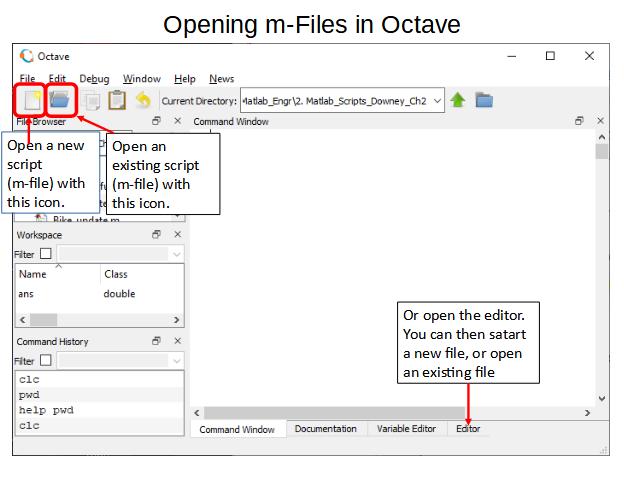Image resolution: width=624 pixels, height=482 pixels.
Task: Switch to the Editor tab
Action: tap(468, 429)
